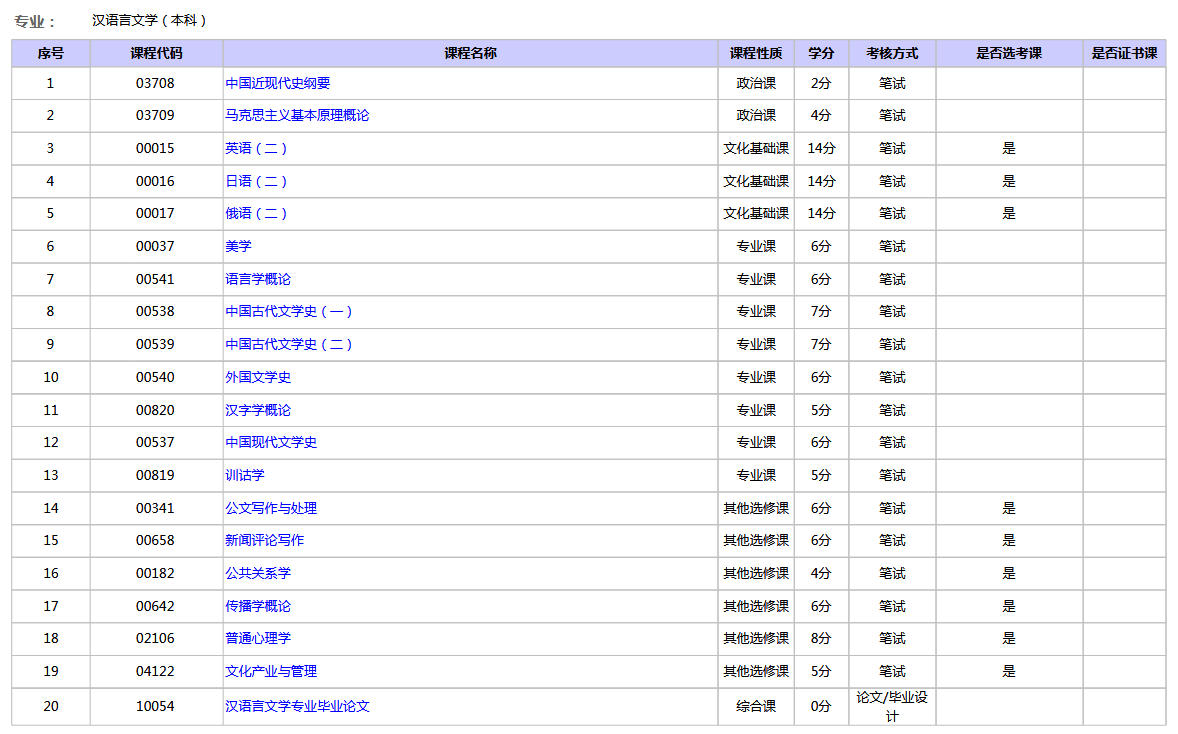Viewport: 1178px width, 734px height.
Task: Open the 传播学概论 course page
Action: 258,606
